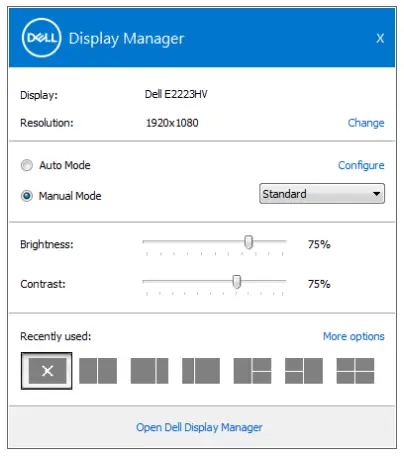Open the Standard preset mode dropdown
The height and width of the screenshot is (457, 404).
(x=322, y=193)
